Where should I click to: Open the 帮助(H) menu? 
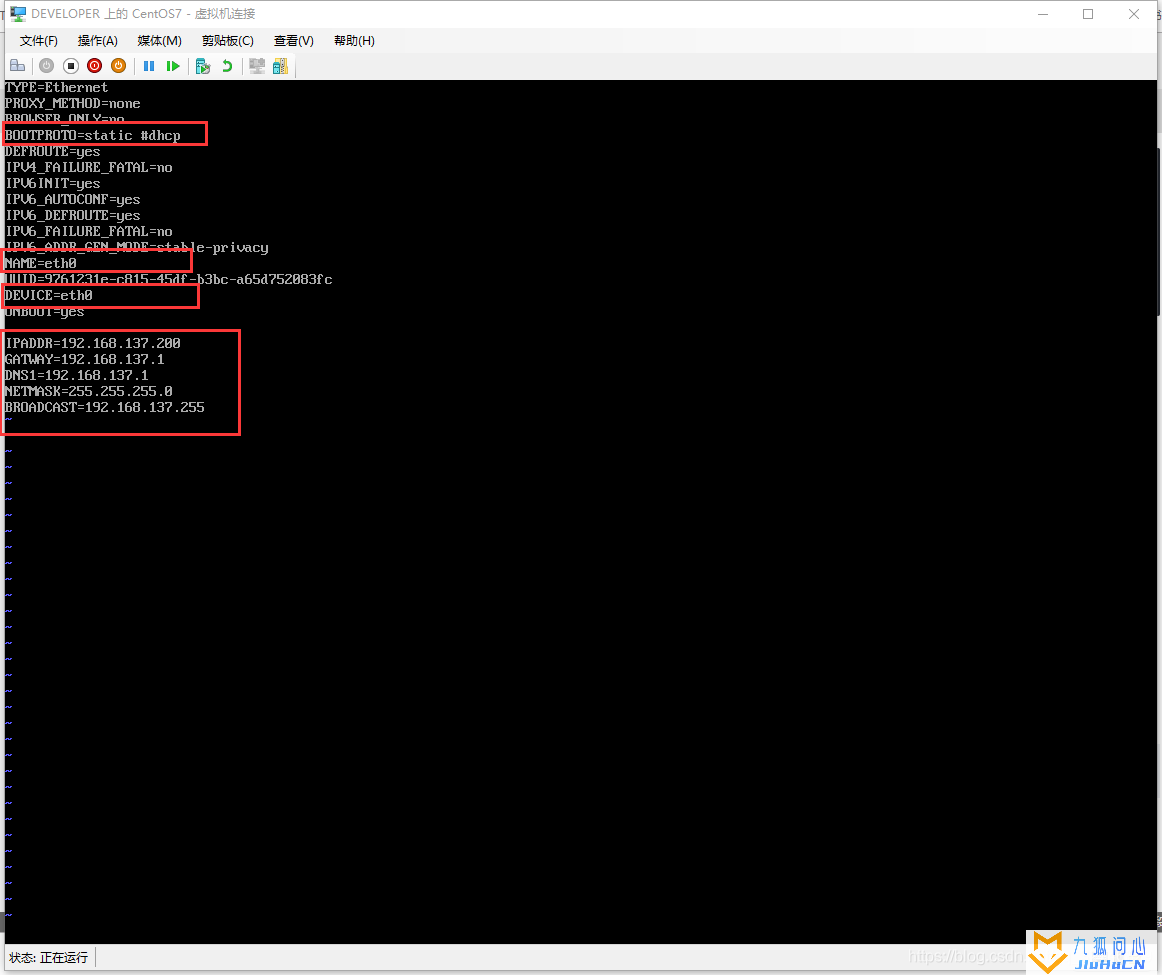354,41
